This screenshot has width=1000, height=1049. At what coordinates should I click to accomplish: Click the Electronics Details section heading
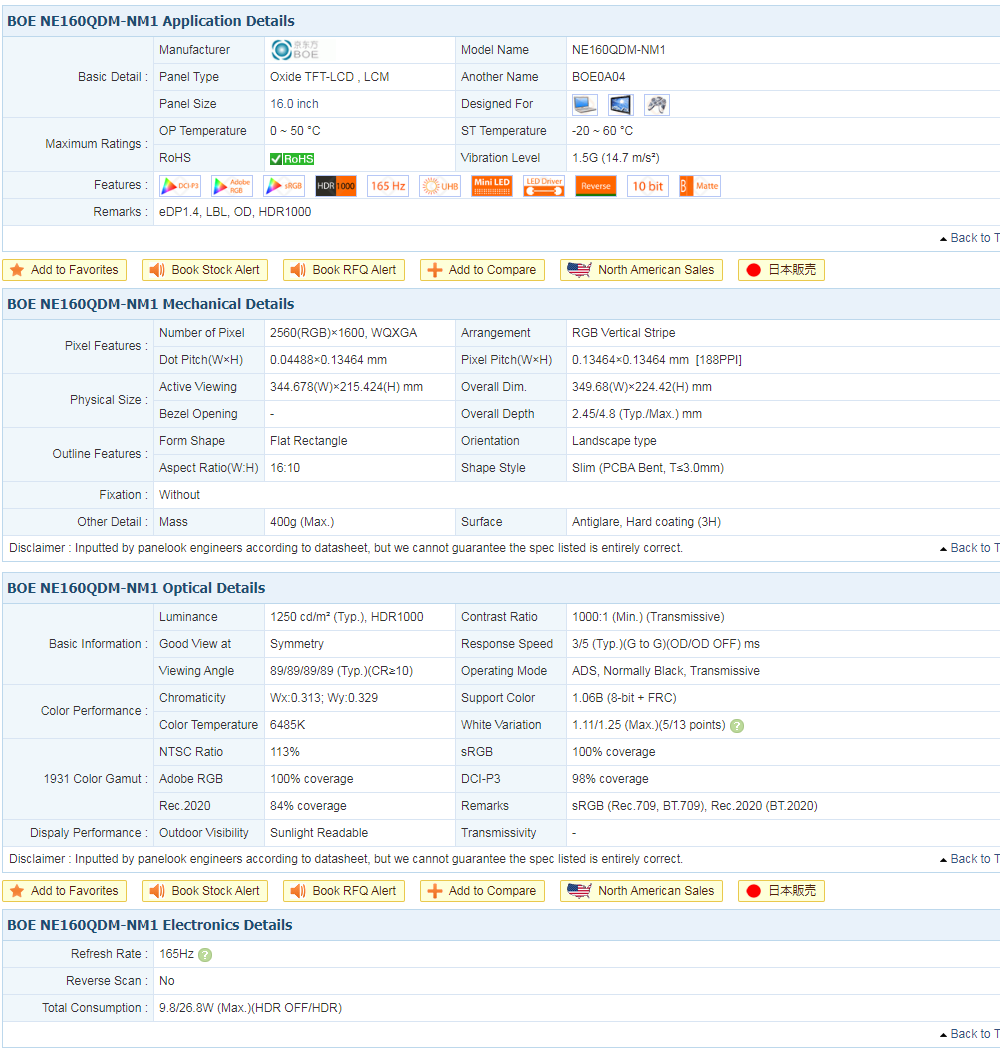[150, 925]
